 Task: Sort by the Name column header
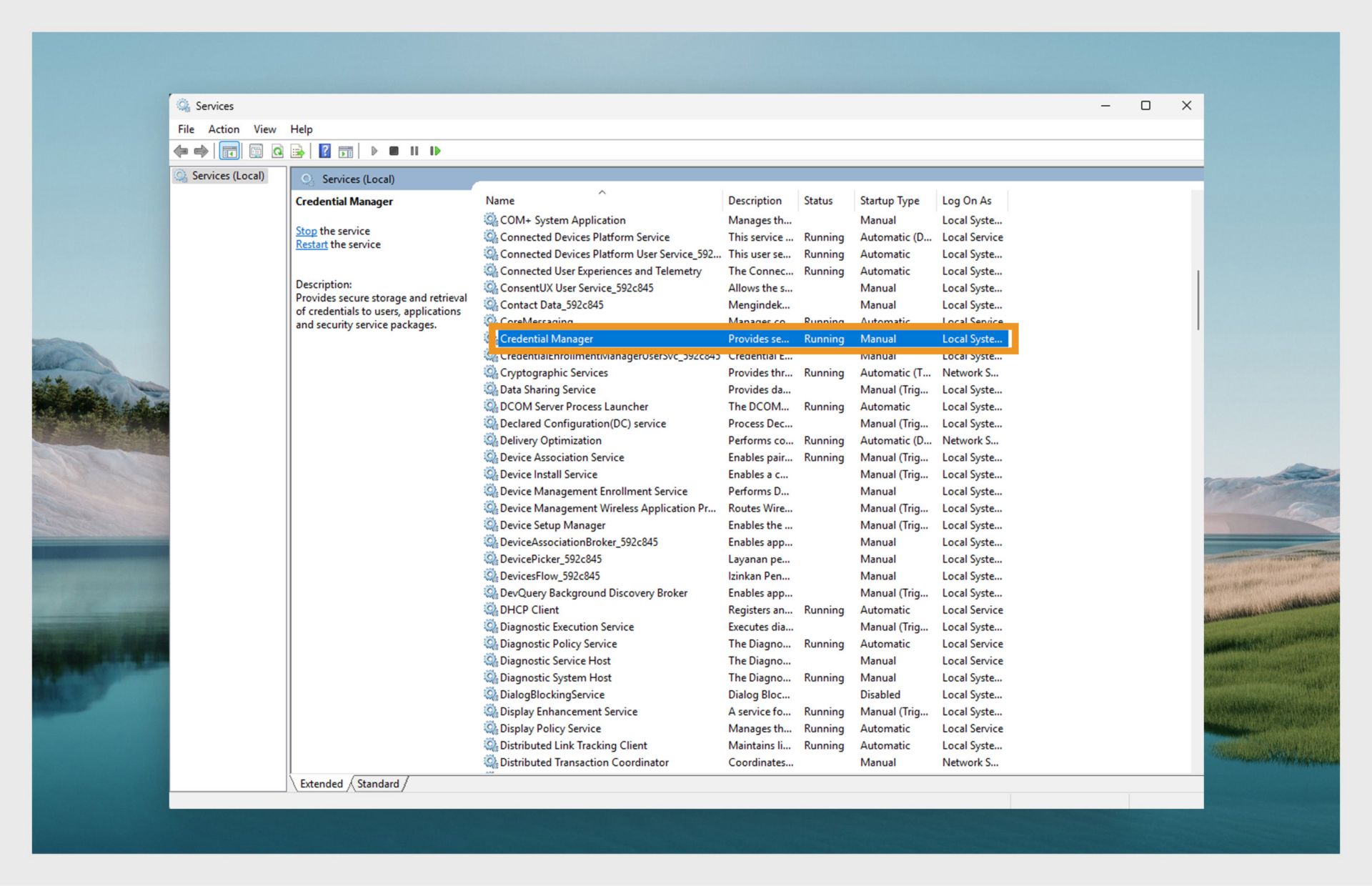[500, 201]
